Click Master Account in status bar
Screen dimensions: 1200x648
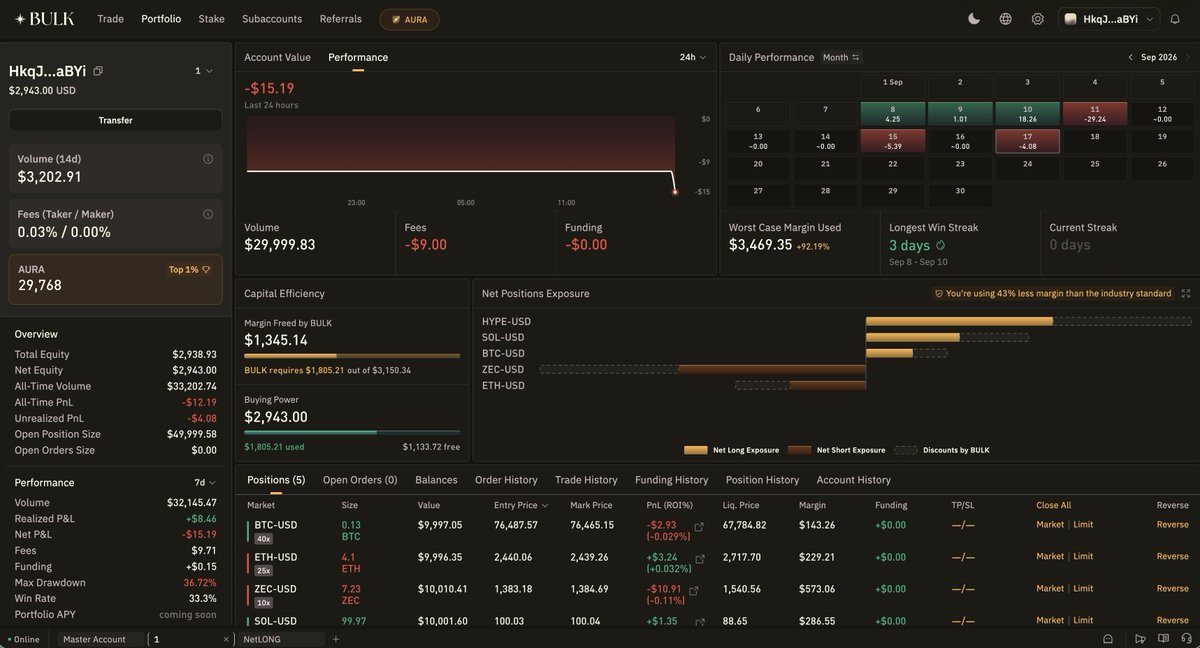(x=94, y=639)
